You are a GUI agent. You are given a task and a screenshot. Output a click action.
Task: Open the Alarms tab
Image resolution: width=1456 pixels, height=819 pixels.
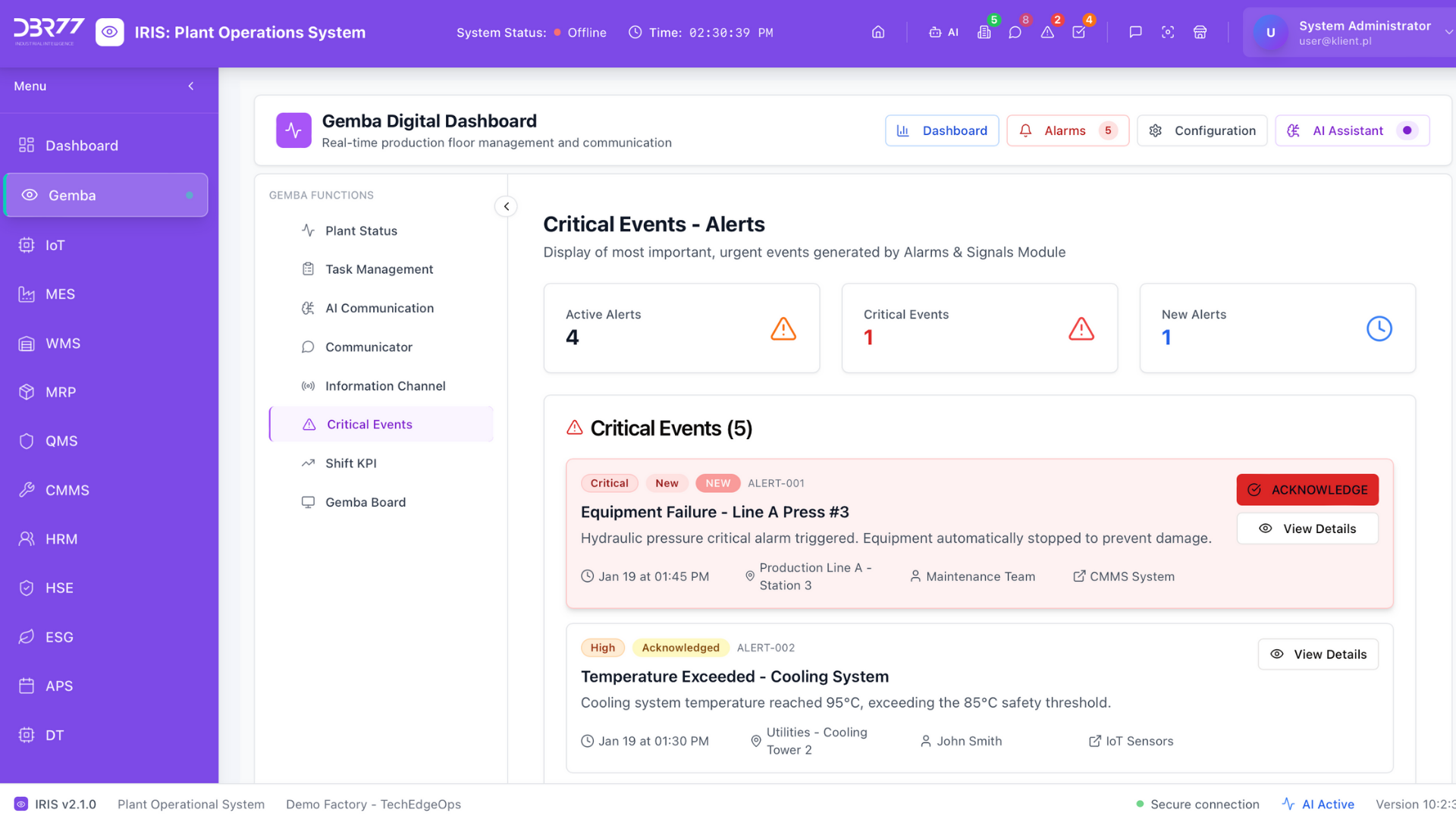[x=1067, y=130]
